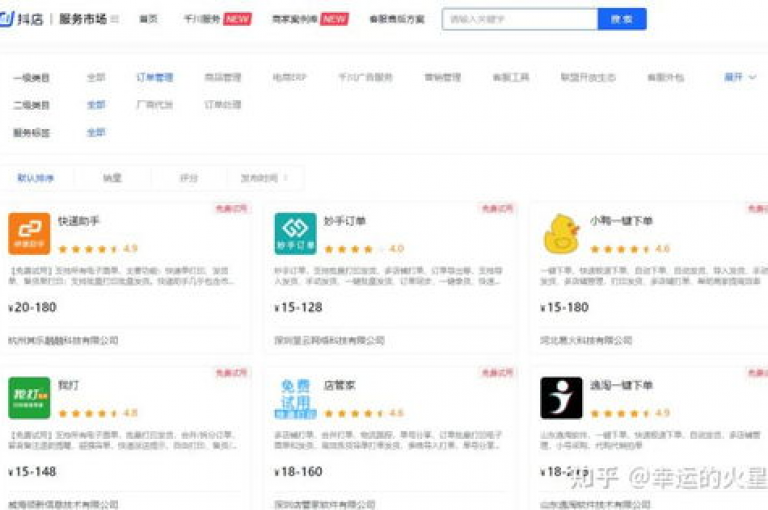Click the company name below ¥15-128
The width and height of the screenshot is (768, 510).
(329, 340)
